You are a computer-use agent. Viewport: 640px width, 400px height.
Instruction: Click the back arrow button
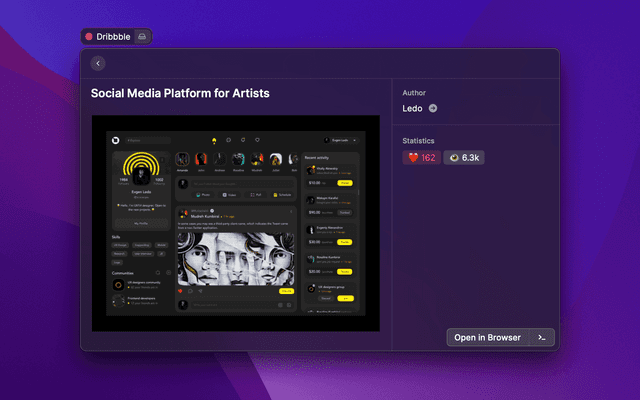click(98, 63)
